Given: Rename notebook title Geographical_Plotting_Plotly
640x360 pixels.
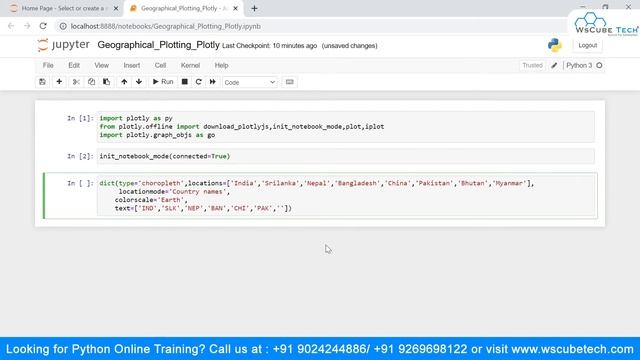Looking at the screenshot, I should point(158,45).
